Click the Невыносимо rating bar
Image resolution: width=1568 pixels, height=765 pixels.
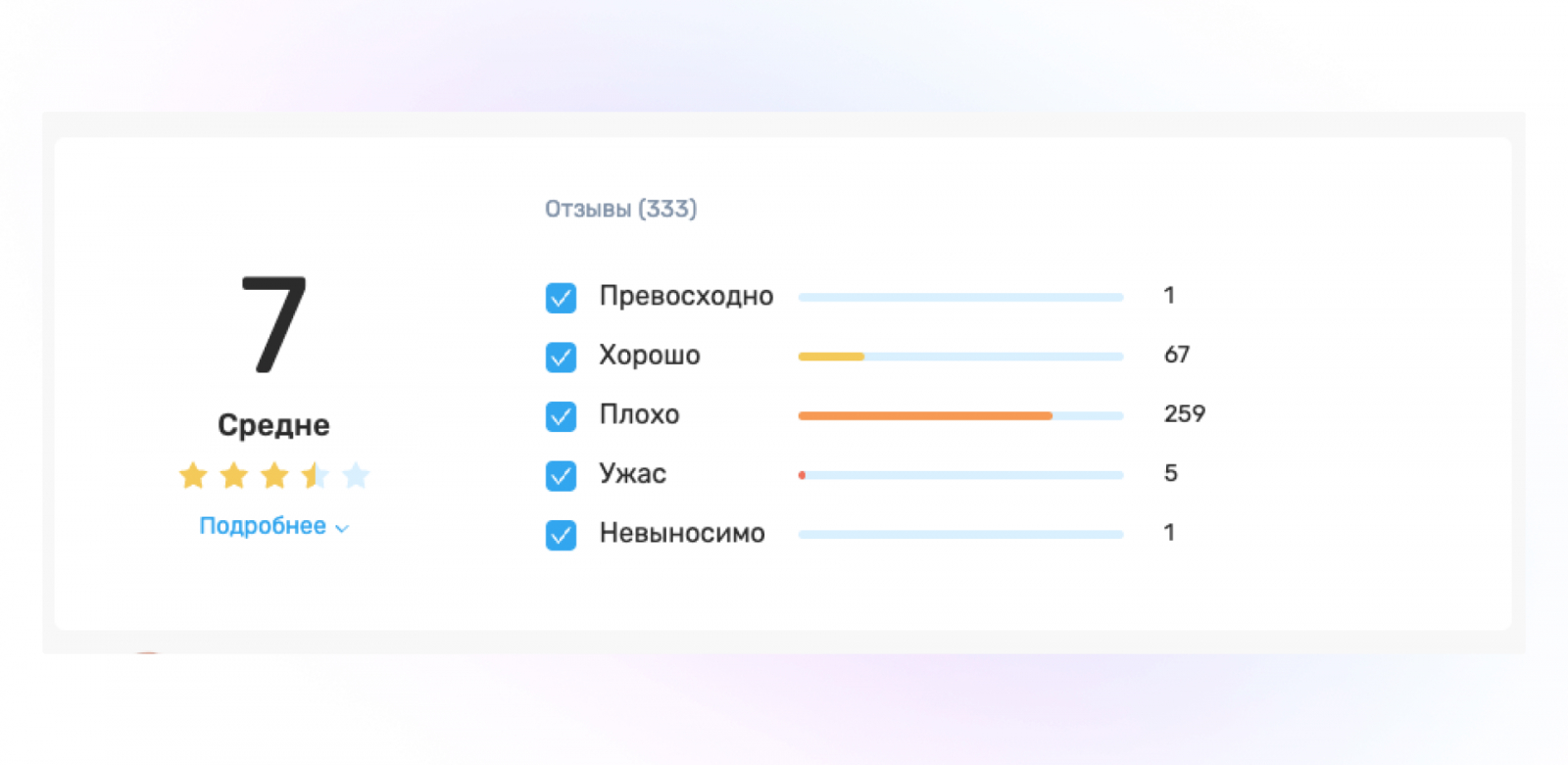coord(960,535)
